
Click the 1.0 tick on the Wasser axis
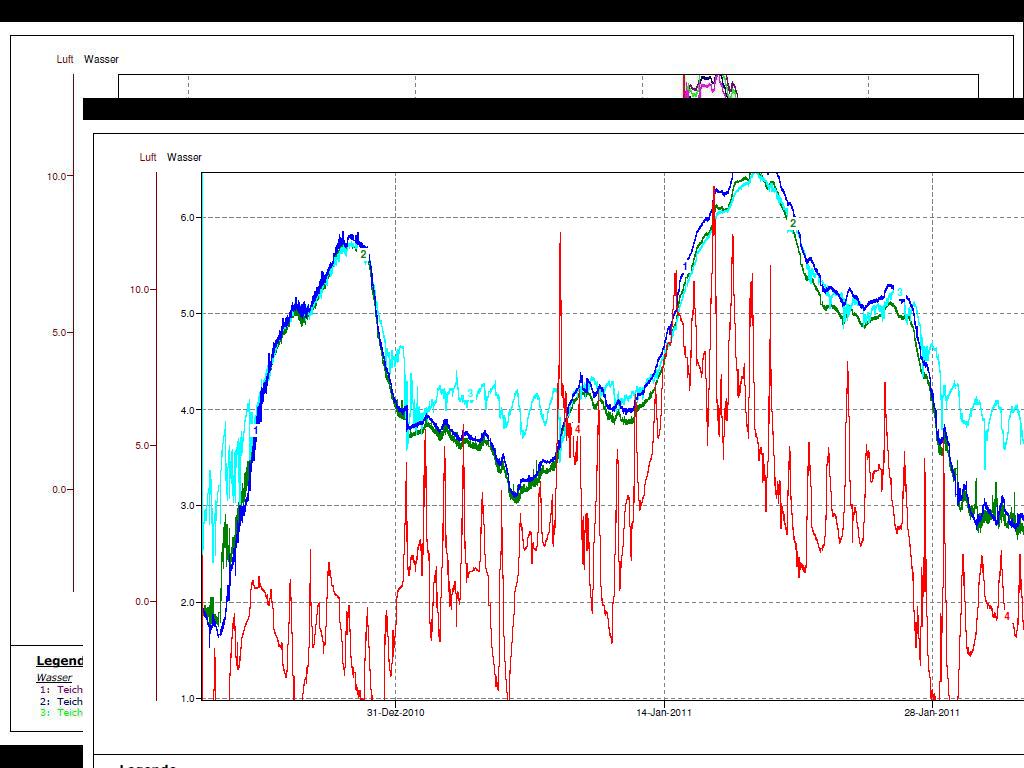pyautogui.click(x=189, y=698)
